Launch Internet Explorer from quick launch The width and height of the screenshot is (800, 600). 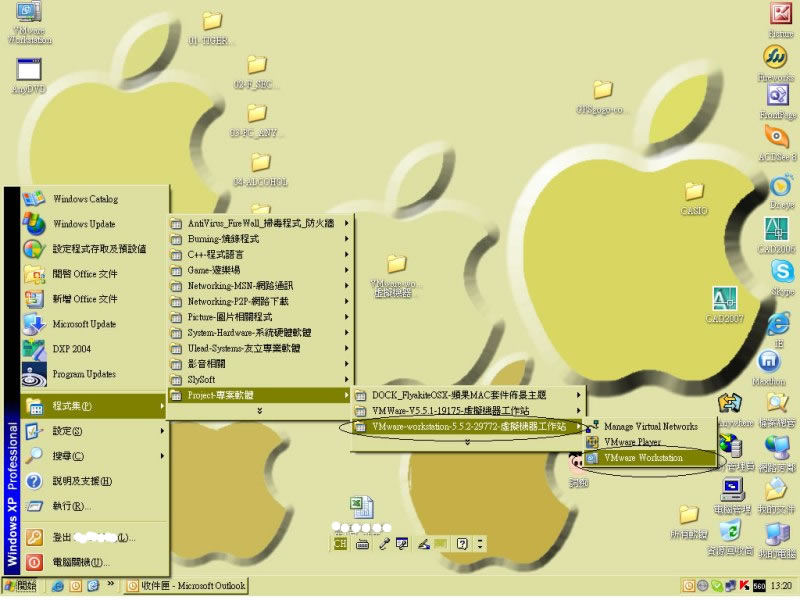point(58,586)
